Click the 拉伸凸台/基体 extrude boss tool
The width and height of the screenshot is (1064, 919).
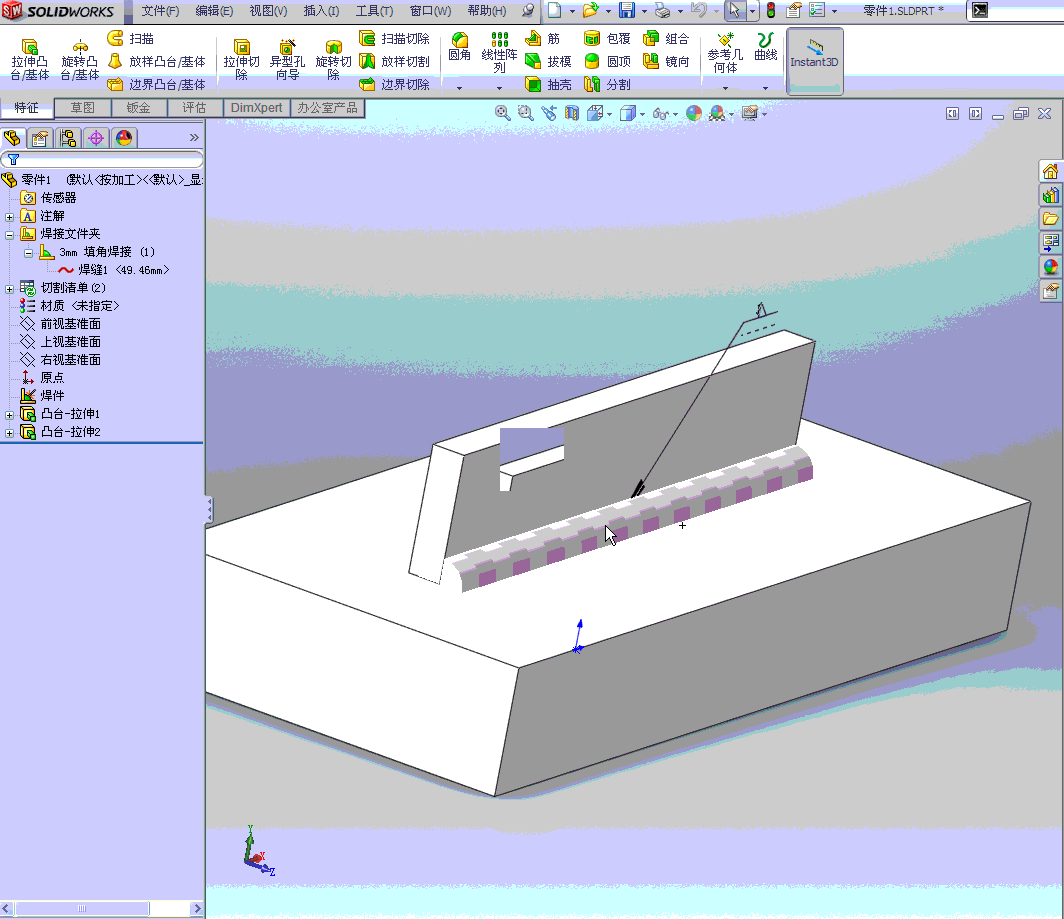30,60
